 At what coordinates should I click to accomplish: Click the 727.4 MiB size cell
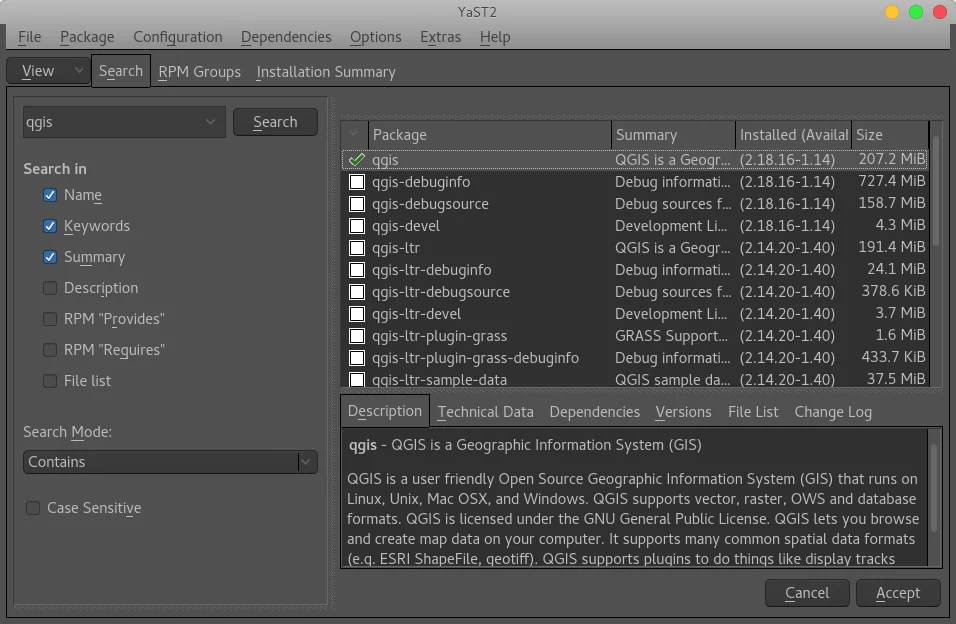891,181
